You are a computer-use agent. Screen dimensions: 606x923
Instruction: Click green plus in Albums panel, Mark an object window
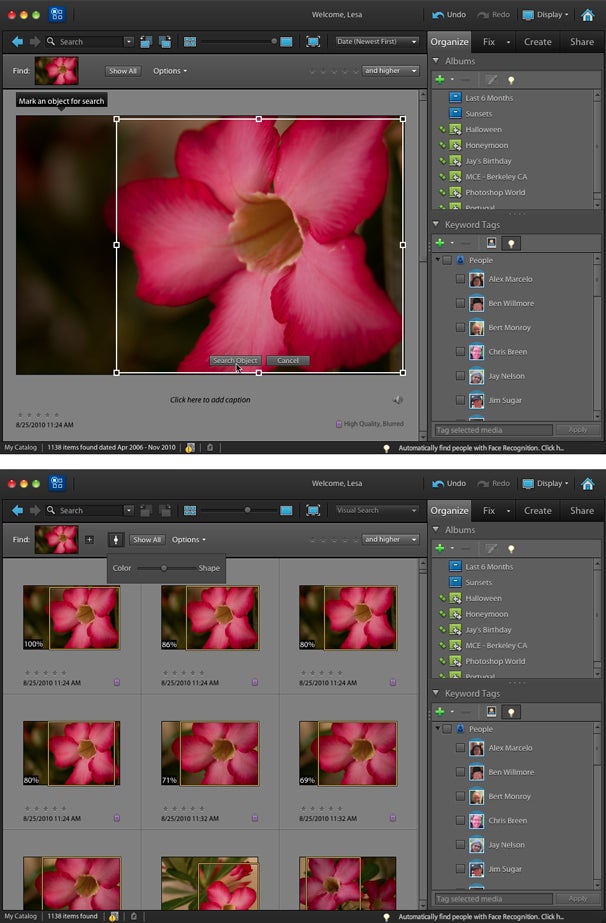(440, 79)
